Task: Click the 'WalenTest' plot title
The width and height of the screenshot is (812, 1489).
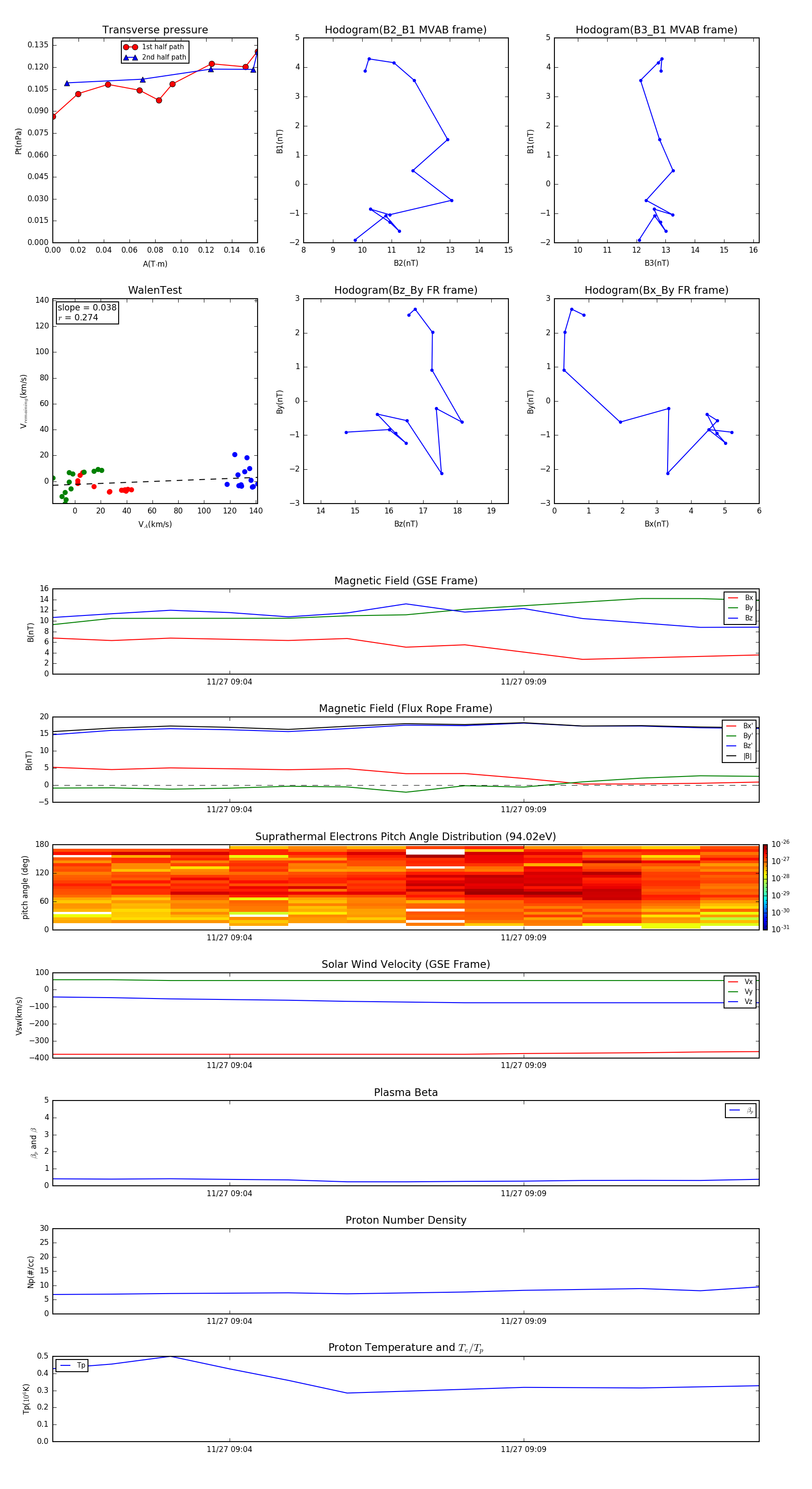Action: (155, 290)
